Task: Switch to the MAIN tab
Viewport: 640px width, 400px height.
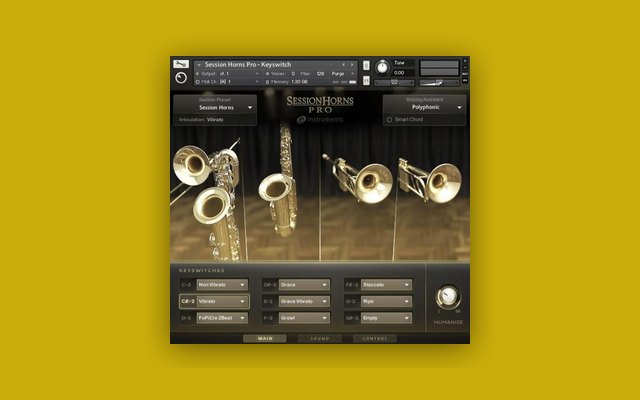Action: pyautogui.click(x=265, y=338)
